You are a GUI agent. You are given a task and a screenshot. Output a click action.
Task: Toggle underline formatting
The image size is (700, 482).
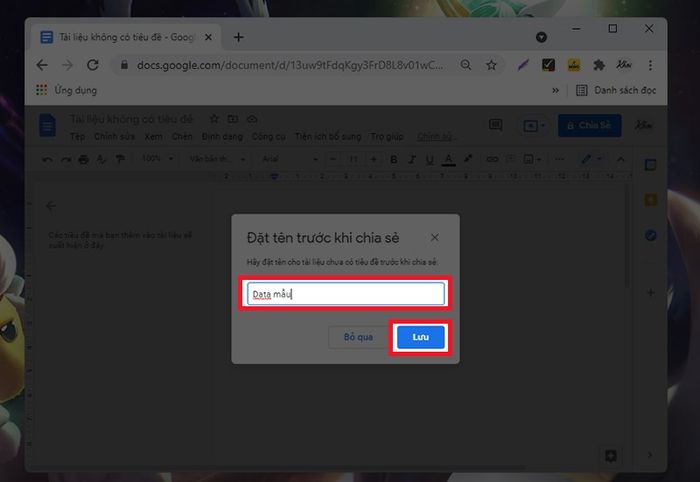(x=429, y=159)
